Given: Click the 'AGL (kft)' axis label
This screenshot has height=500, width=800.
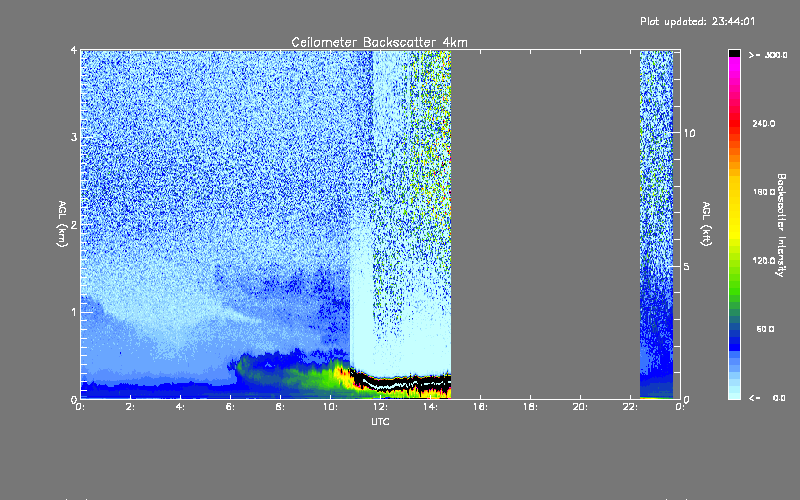Looking at the screenshot, I should click(x=706, y=224).
